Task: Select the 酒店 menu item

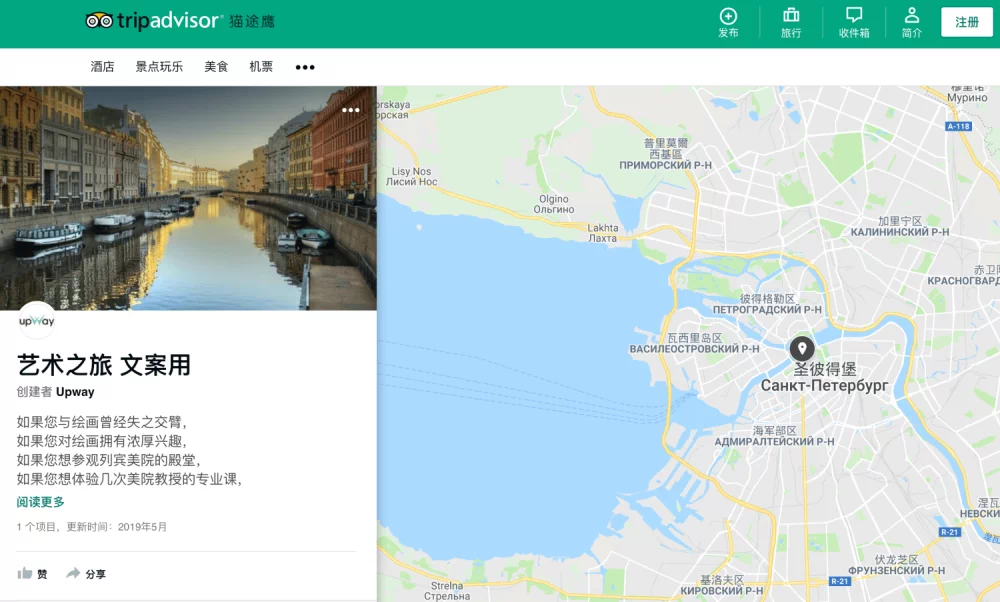Action: [x=102, y=66]
